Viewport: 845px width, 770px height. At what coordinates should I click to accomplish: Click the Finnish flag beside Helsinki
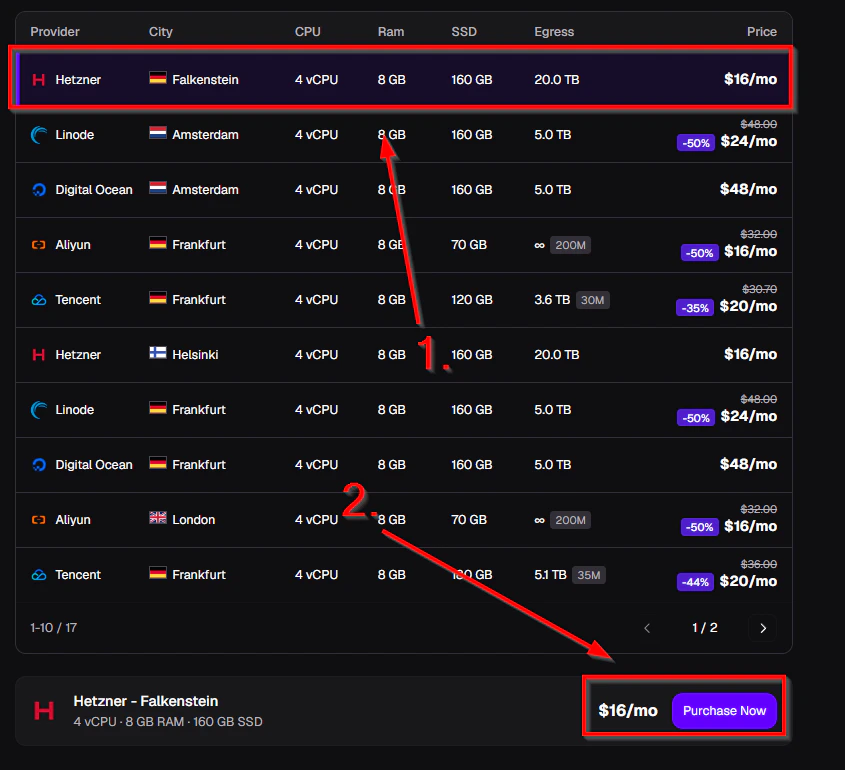[x=158, y=353]
